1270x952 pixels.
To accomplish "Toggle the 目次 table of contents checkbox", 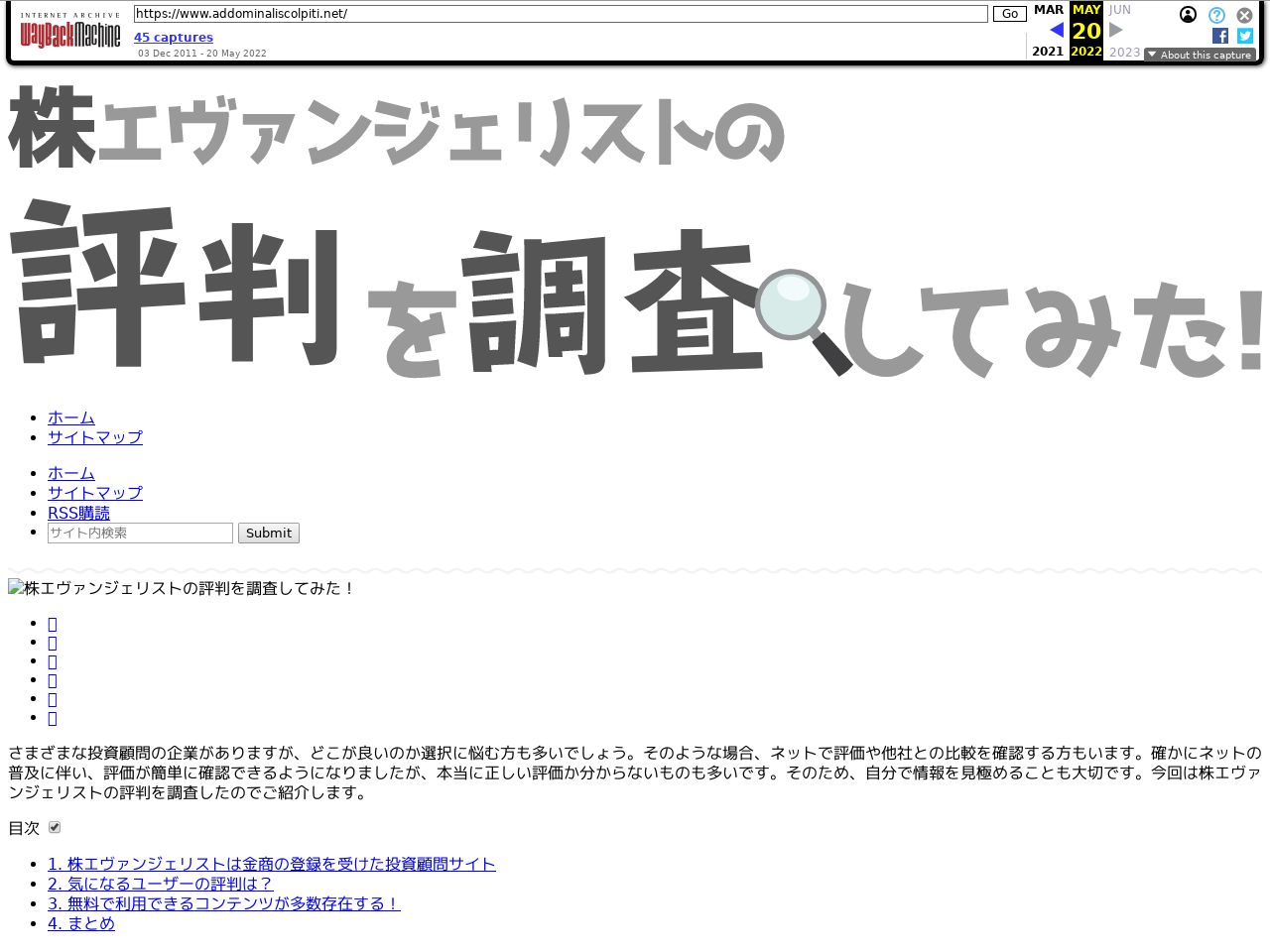I will click(x=55, y=827).
